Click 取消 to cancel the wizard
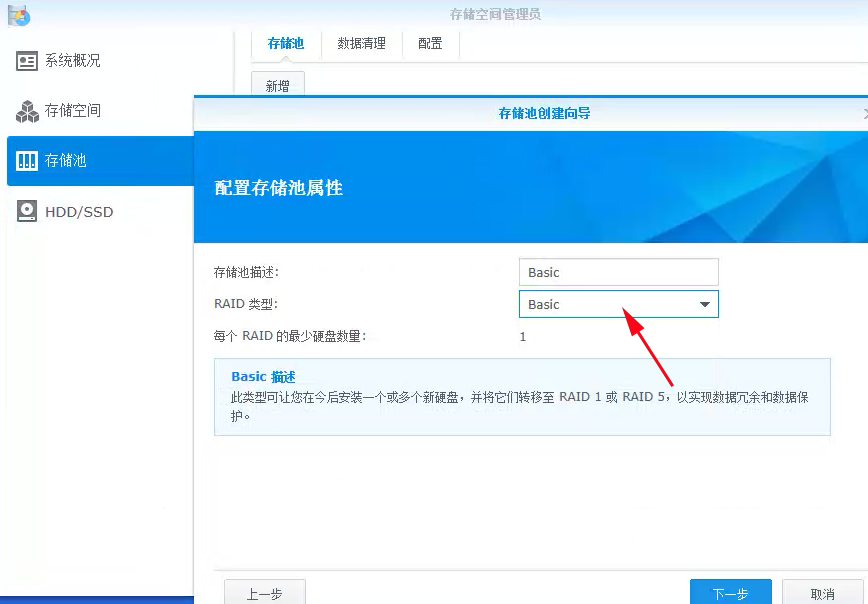 [823, 593]
